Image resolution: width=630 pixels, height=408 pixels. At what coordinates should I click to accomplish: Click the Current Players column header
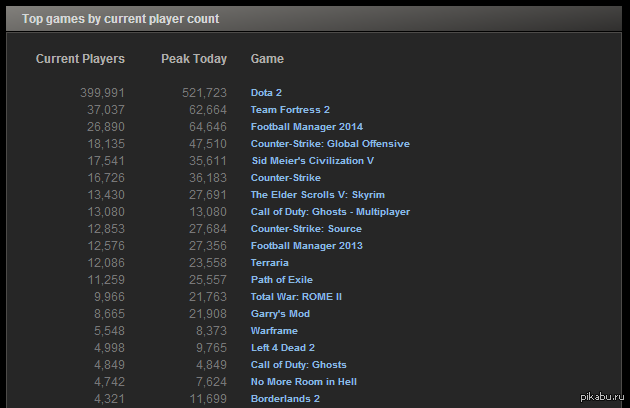[80, 59]
